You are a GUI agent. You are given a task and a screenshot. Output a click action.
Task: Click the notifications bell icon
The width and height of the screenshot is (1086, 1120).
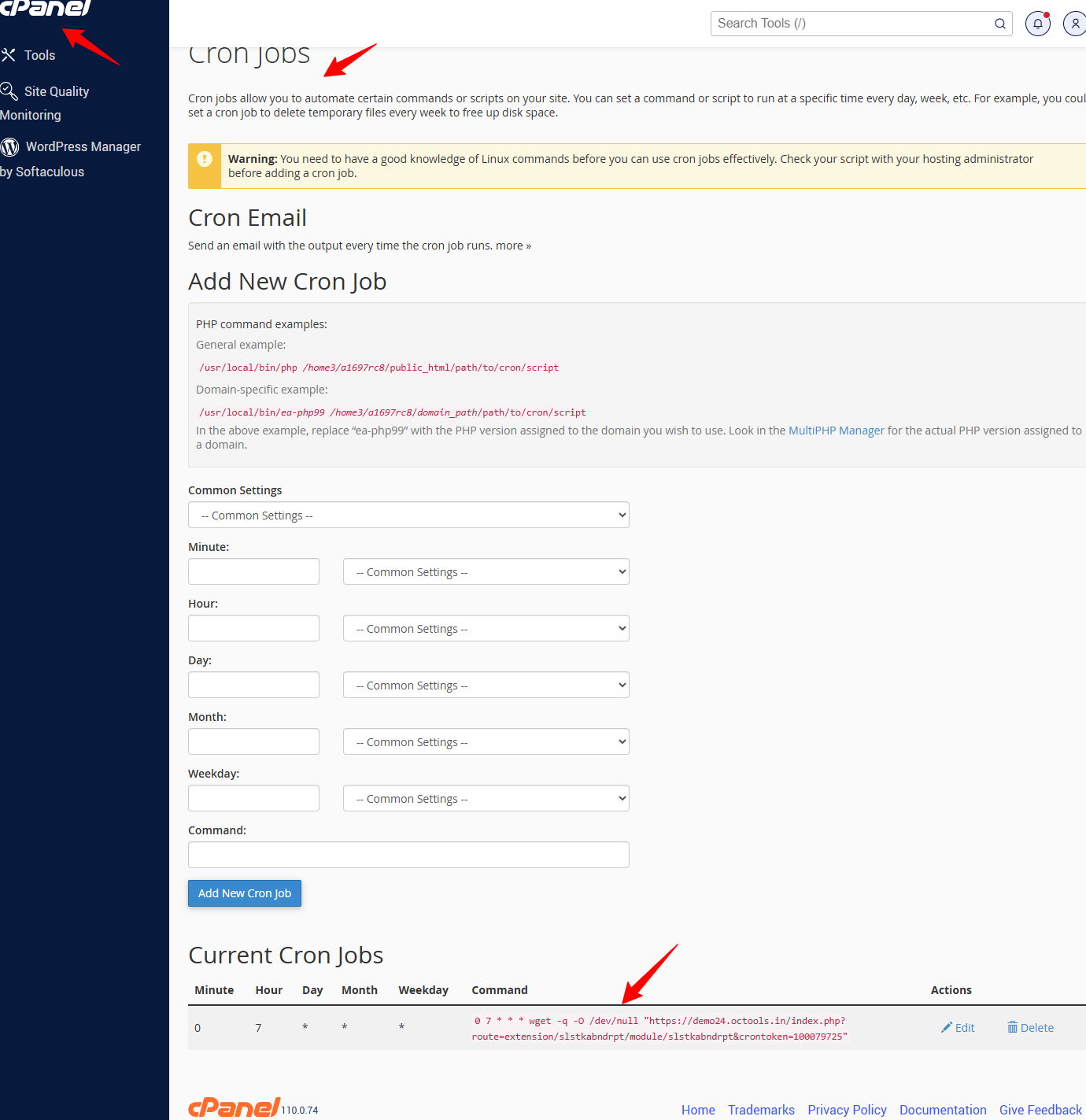[x=1037, y=24]
